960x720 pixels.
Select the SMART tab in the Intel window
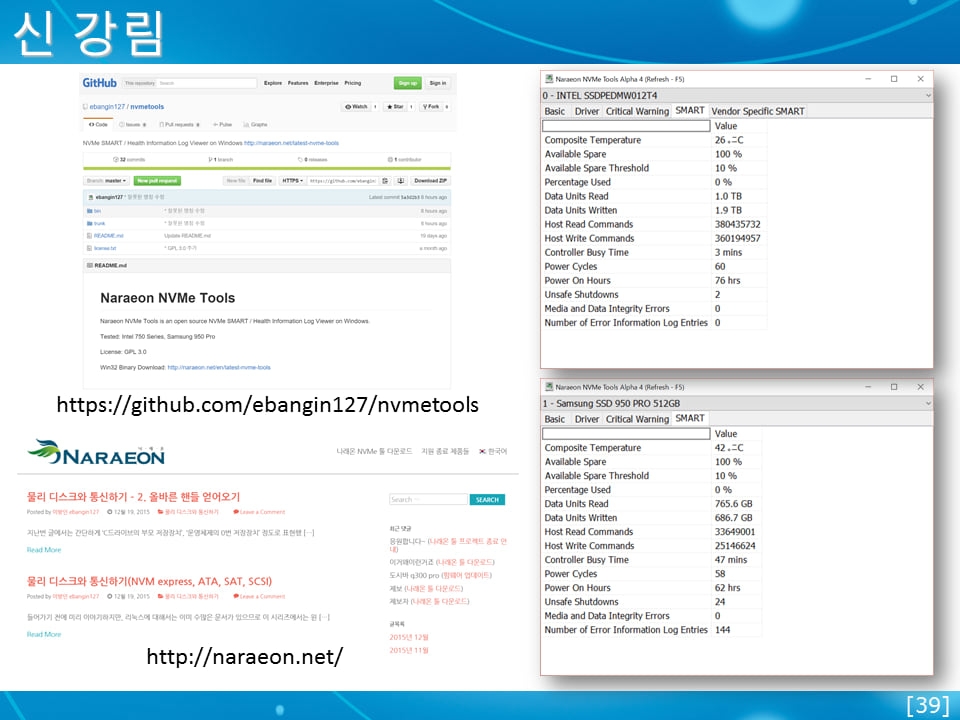(690, 110)
